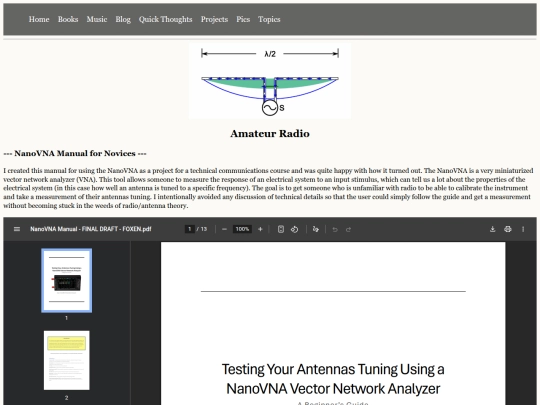
Task: Open Topics in the navigation bar
Action: tap(269, 19)
